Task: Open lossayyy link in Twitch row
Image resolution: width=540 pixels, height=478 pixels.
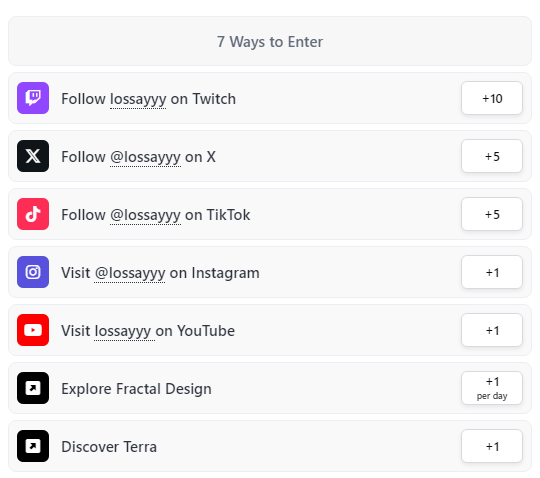Action: (138, 99)
